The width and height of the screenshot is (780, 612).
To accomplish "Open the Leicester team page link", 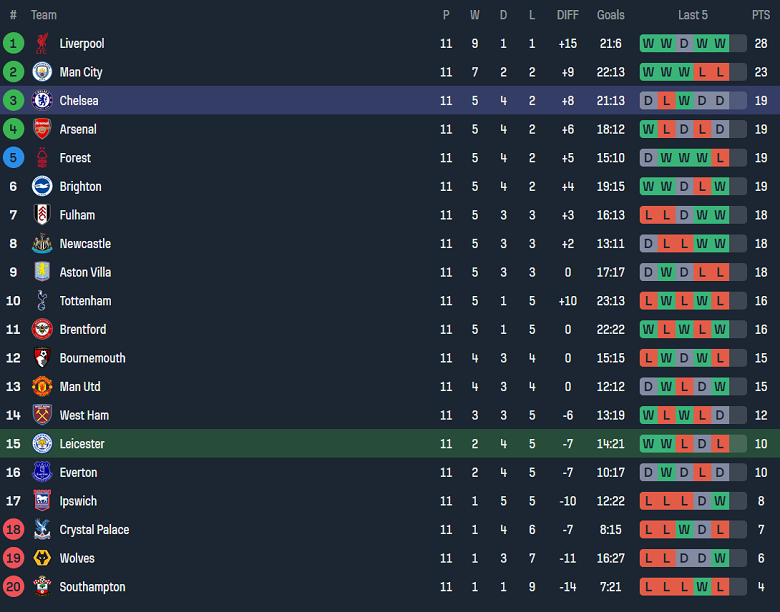I will tap(82, 444).
